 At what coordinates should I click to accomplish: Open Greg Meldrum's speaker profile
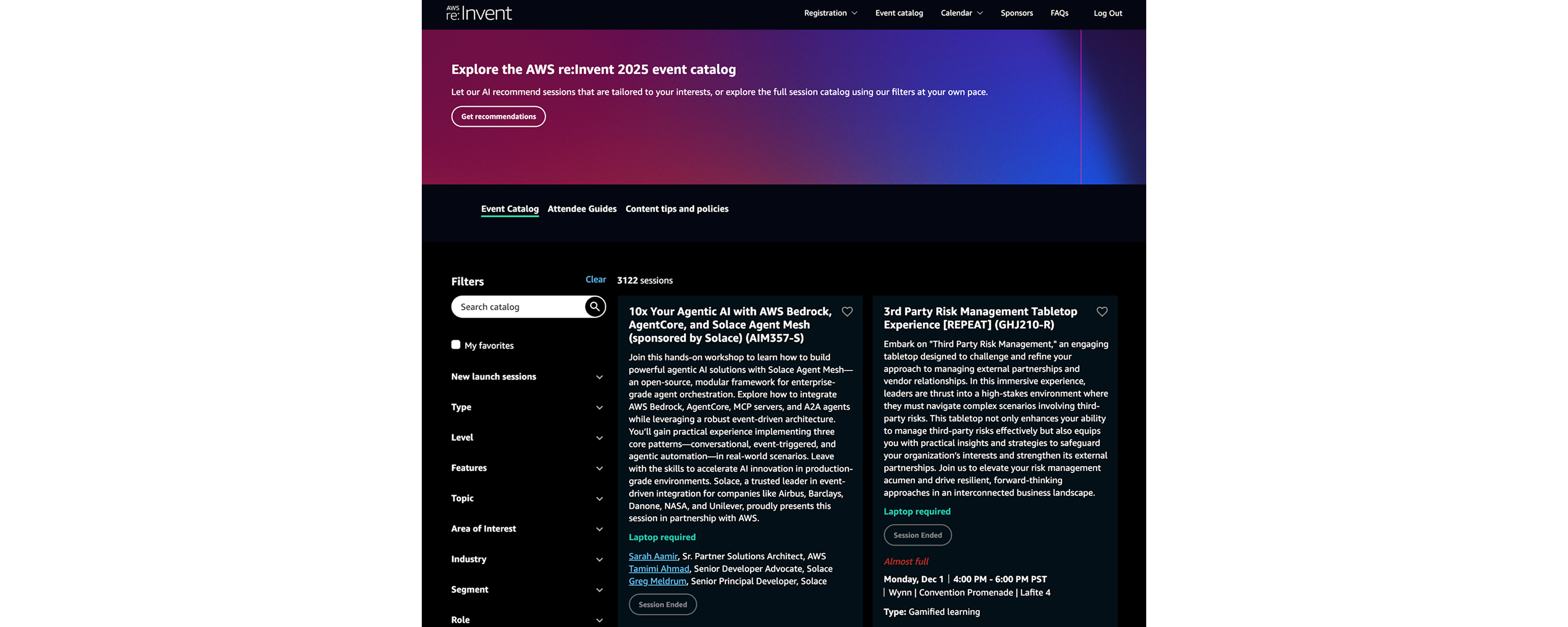[x=658, y=582]
